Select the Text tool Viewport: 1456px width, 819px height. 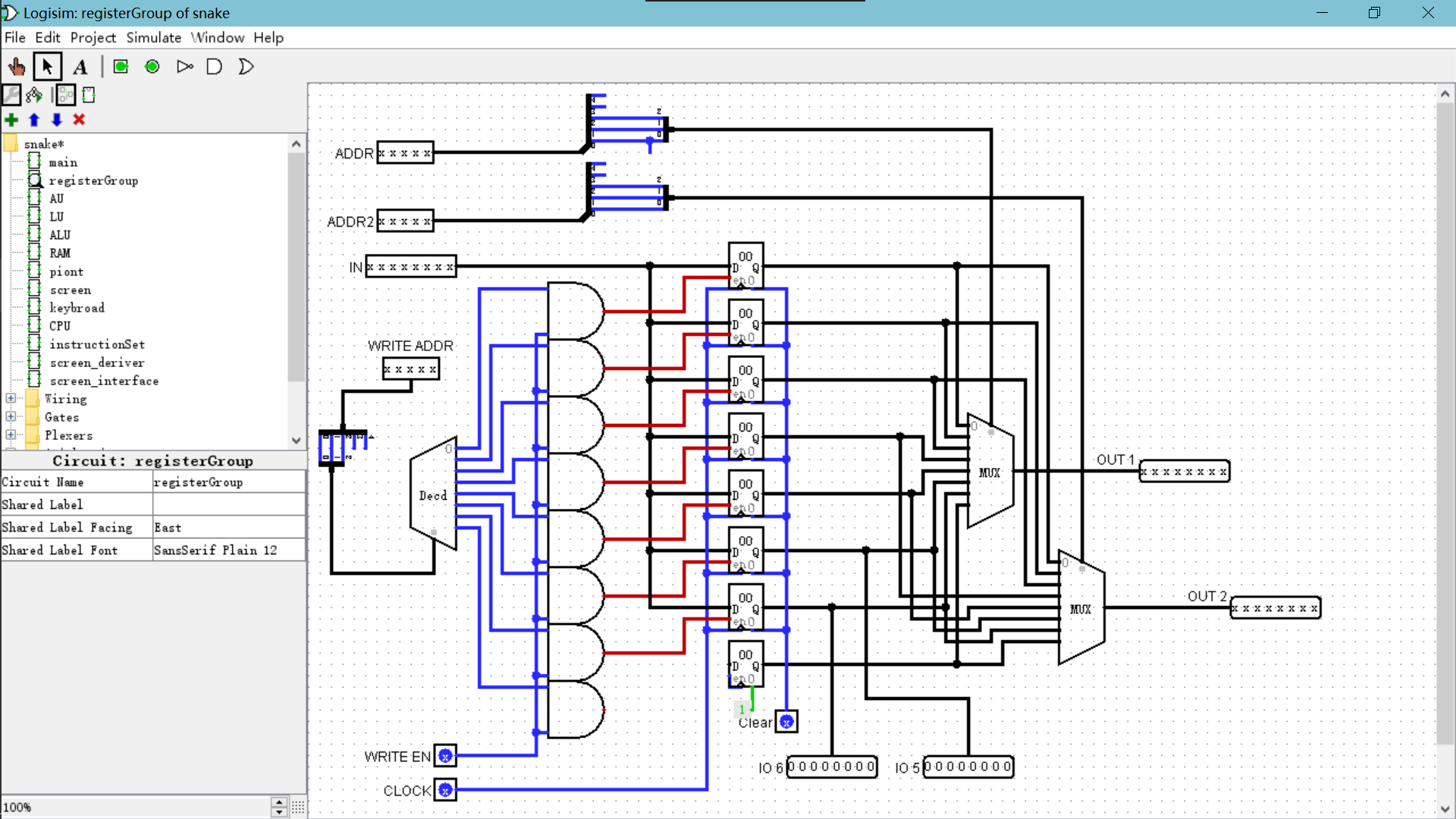(x=80, y=67)
